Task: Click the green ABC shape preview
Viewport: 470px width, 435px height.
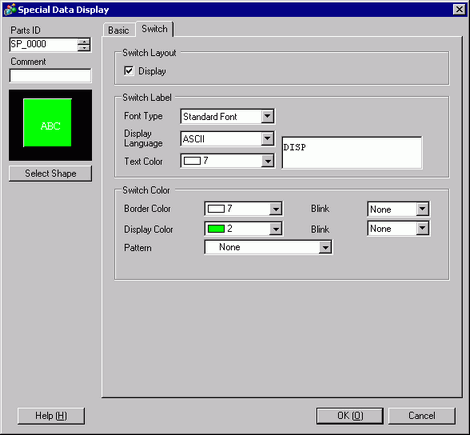Action: click(x=47, y=123)
